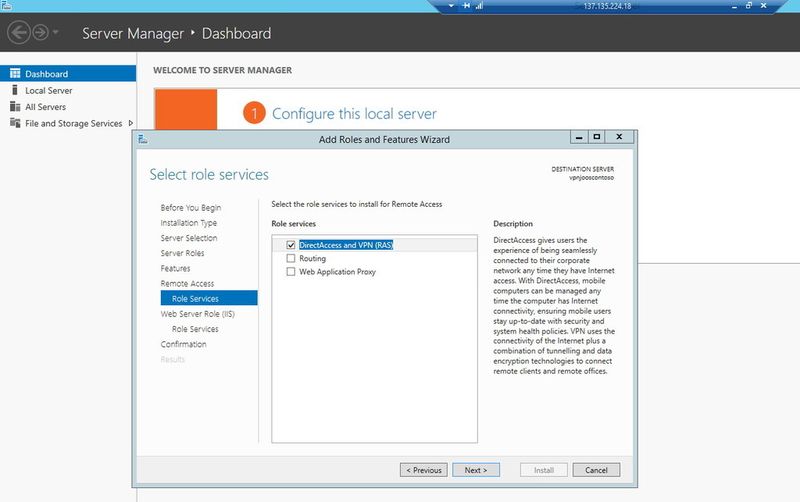Screen dimensions: 800x502
Task: Go to Remote Access step
Action: pyautogui.click(x=187, y=283)
